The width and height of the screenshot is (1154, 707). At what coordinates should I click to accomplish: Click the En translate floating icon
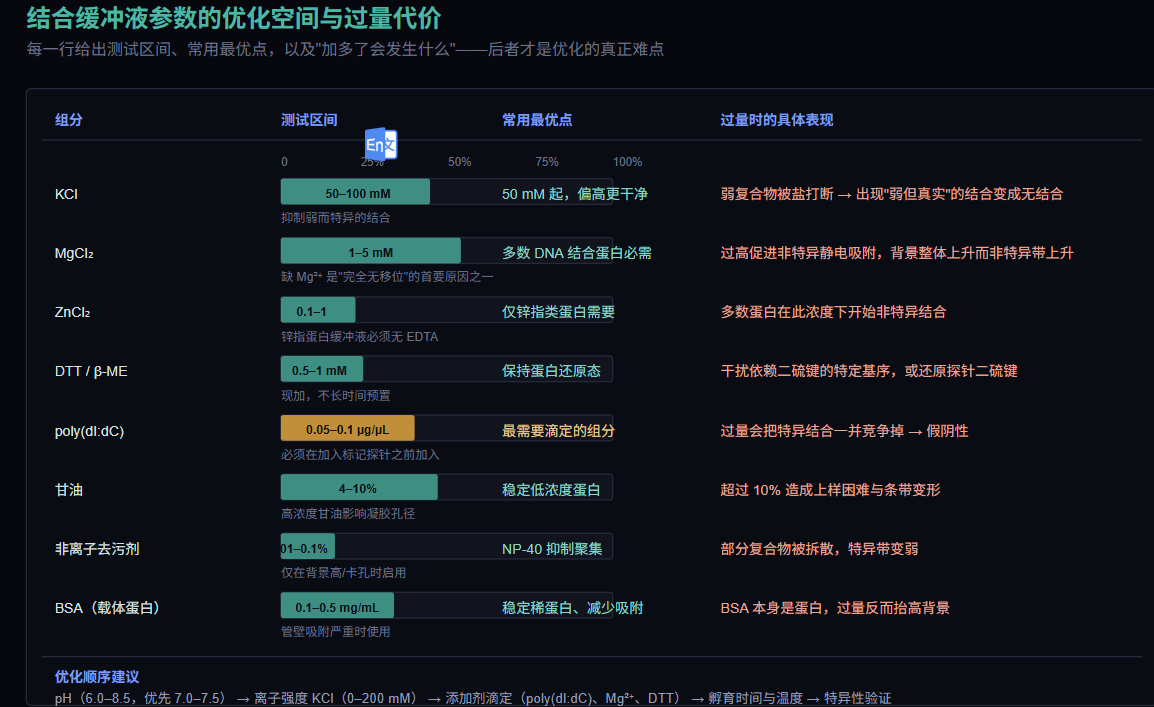point(381,144)
